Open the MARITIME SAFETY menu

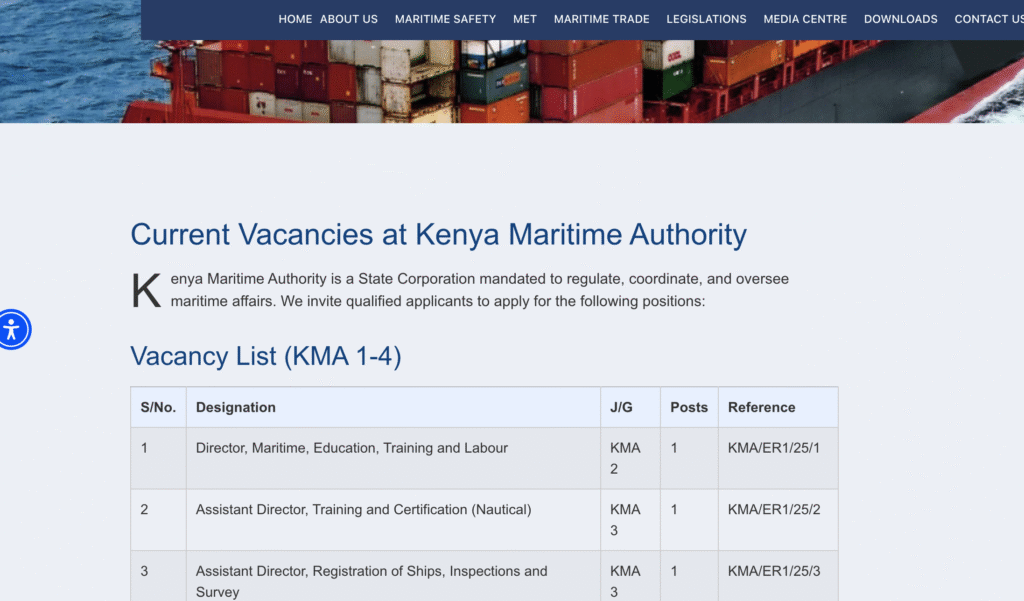tap(445, 20)
